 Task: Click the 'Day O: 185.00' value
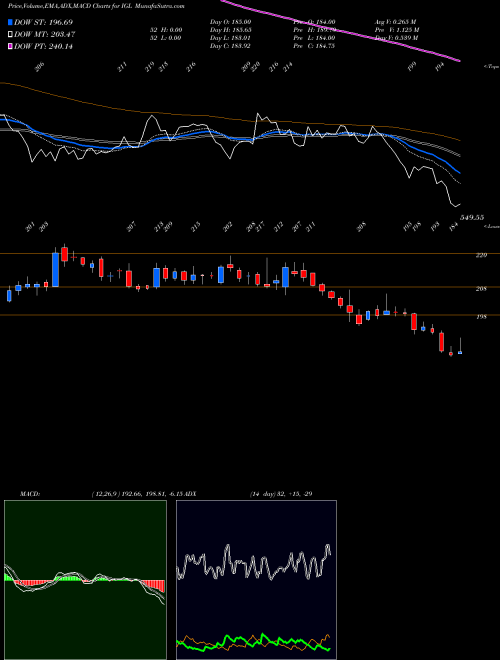[230, 22]
